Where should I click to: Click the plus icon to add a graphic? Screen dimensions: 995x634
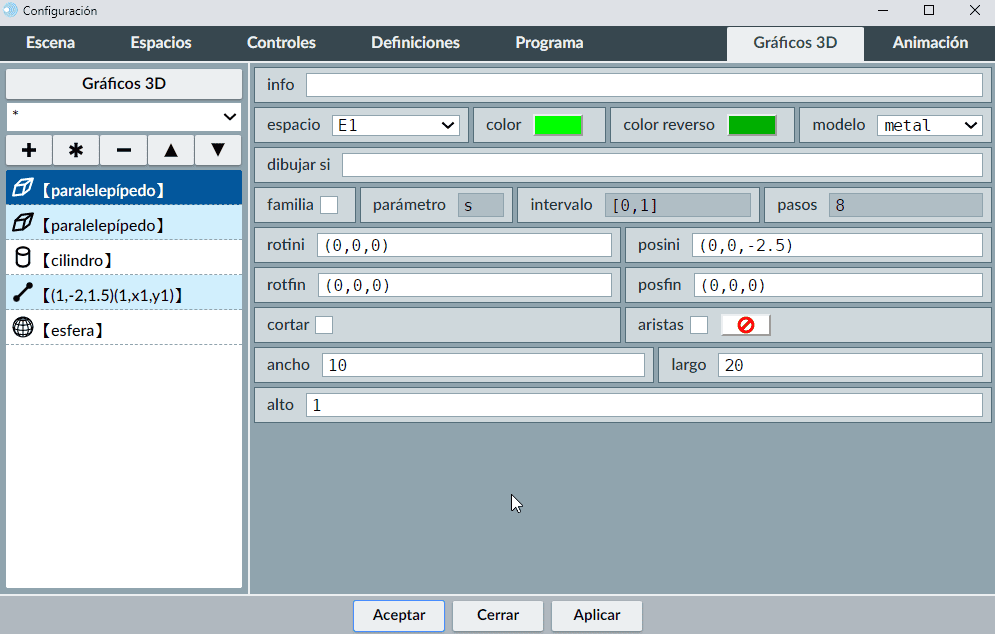coord(29,150)
